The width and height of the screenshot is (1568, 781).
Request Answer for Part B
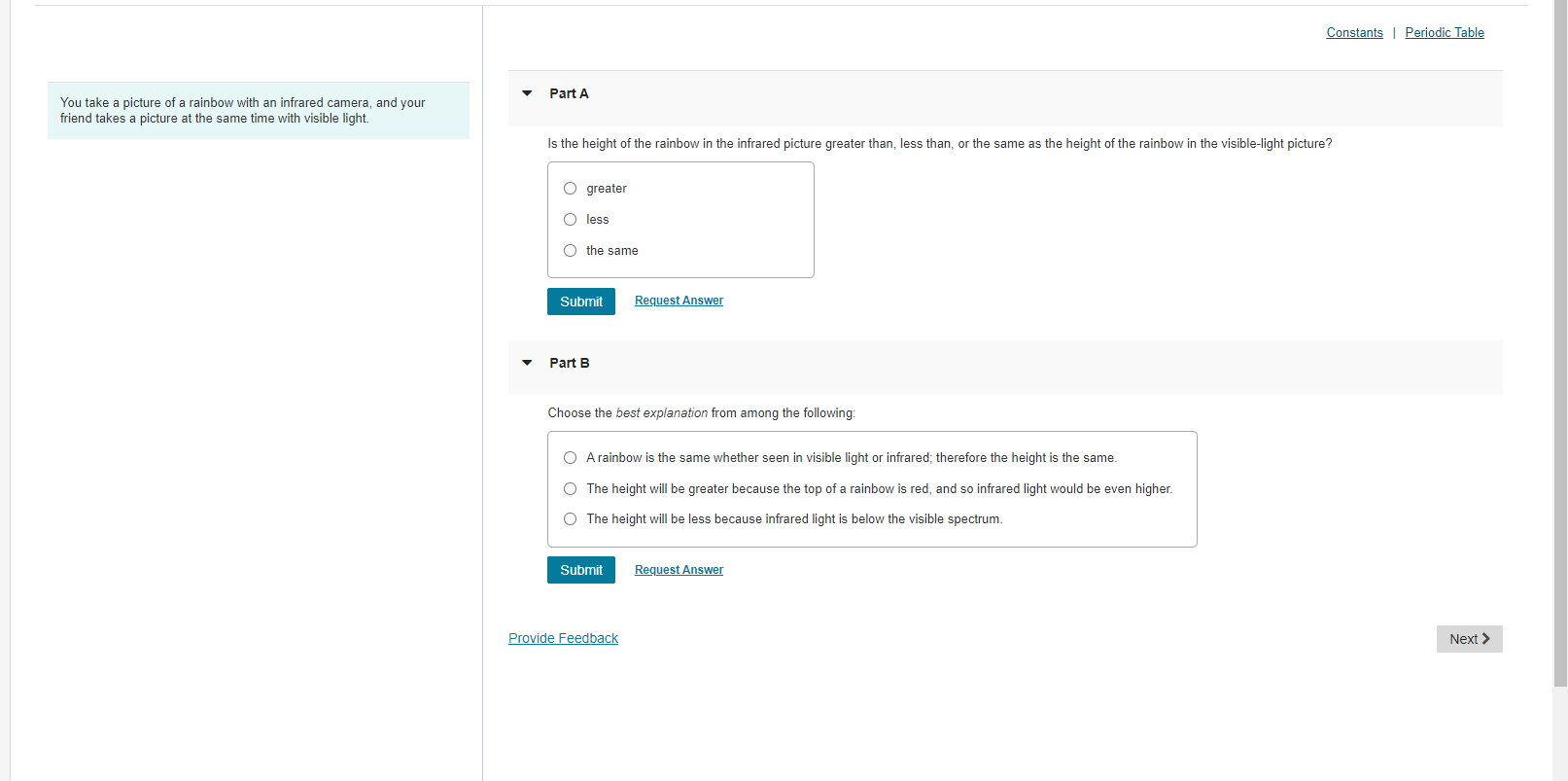pos(679,570)
